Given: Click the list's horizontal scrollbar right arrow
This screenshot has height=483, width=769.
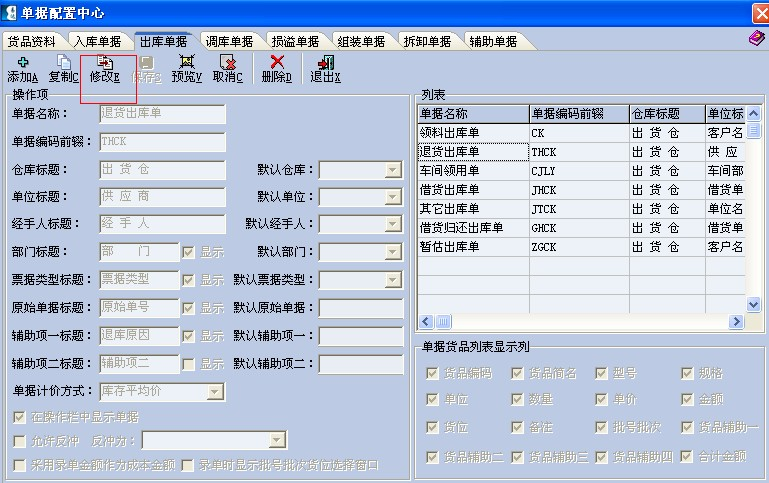Looking at the screenshot, I should [737, 322].
